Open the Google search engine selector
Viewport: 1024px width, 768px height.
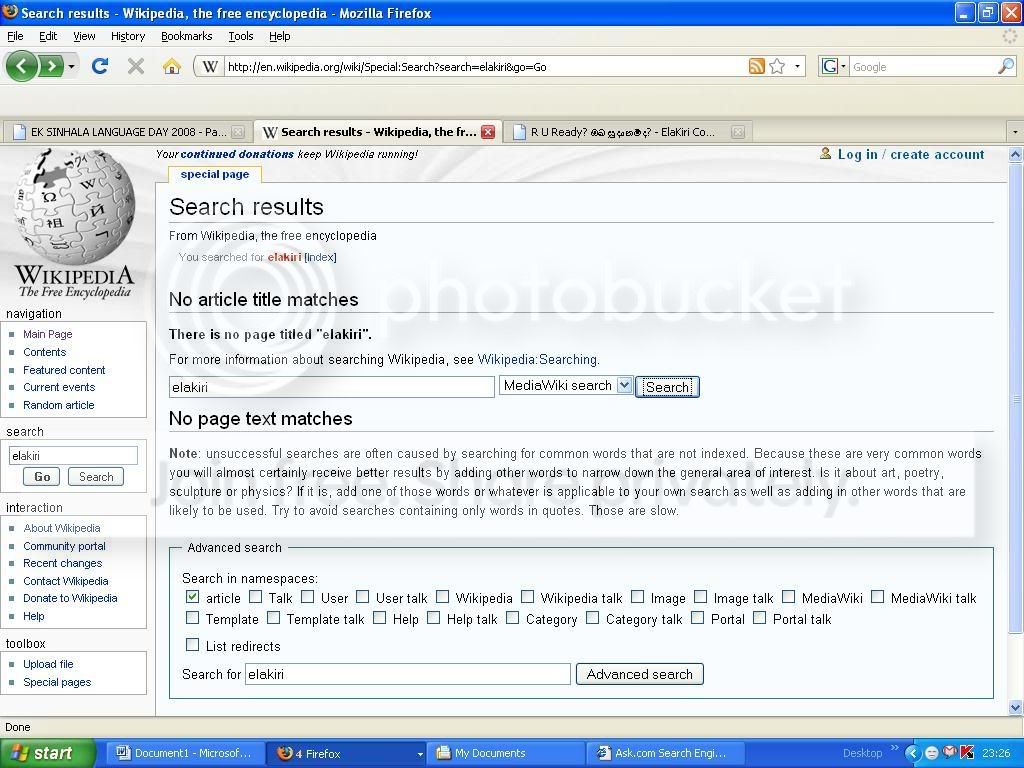[x=833, y=67]
